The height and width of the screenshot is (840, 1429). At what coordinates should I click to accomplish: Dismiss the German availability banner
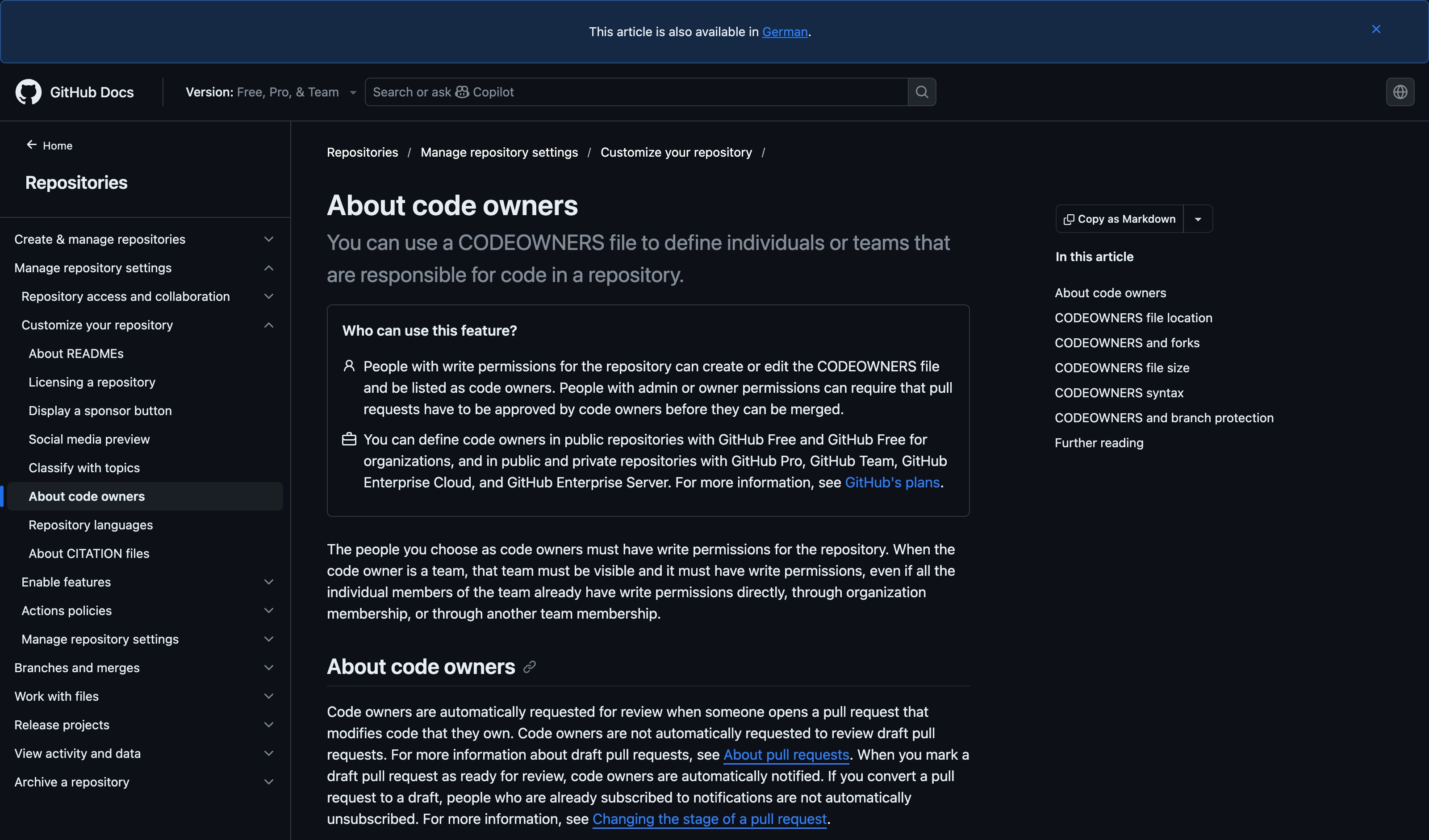click(1376, 29)
